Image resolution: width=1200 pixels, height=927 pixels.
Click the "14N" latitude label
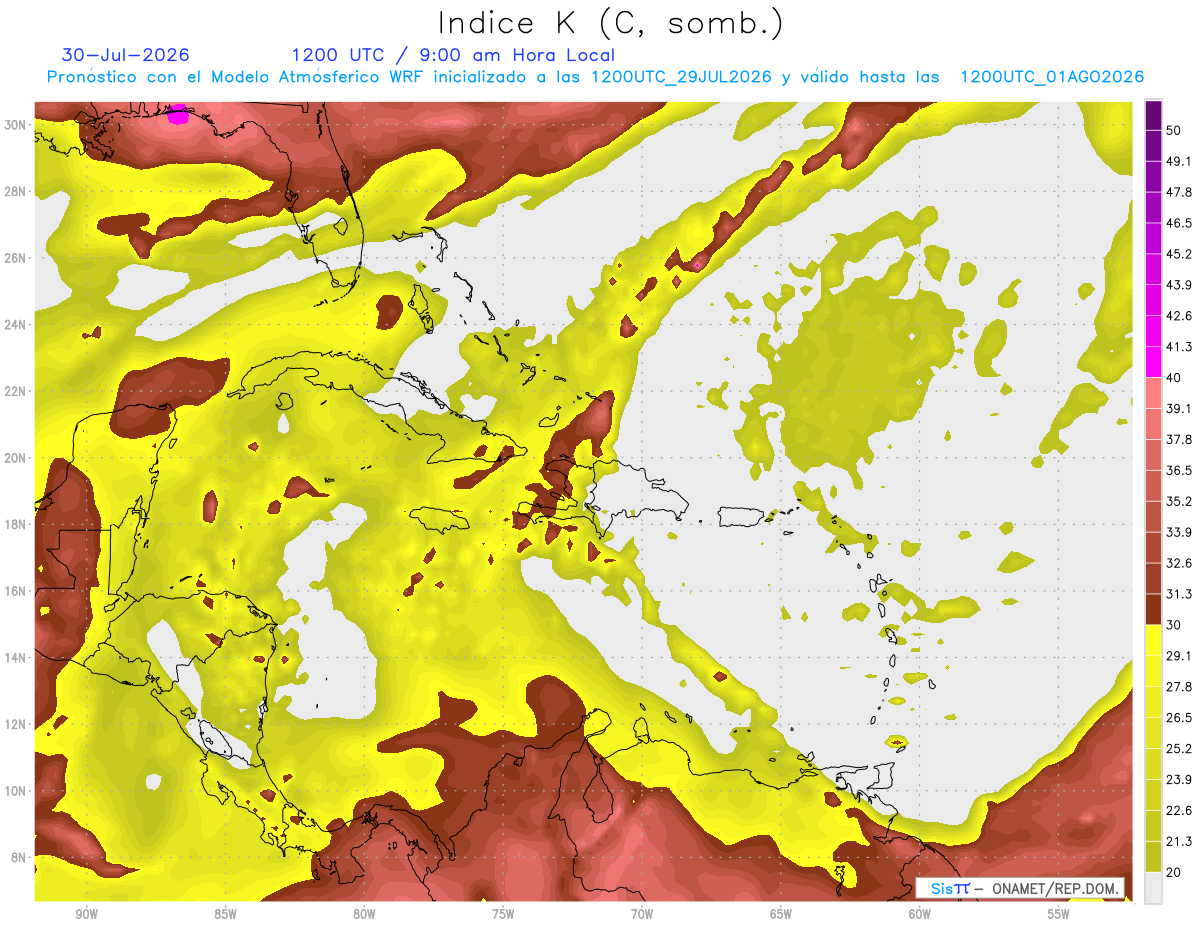(16, 657)
